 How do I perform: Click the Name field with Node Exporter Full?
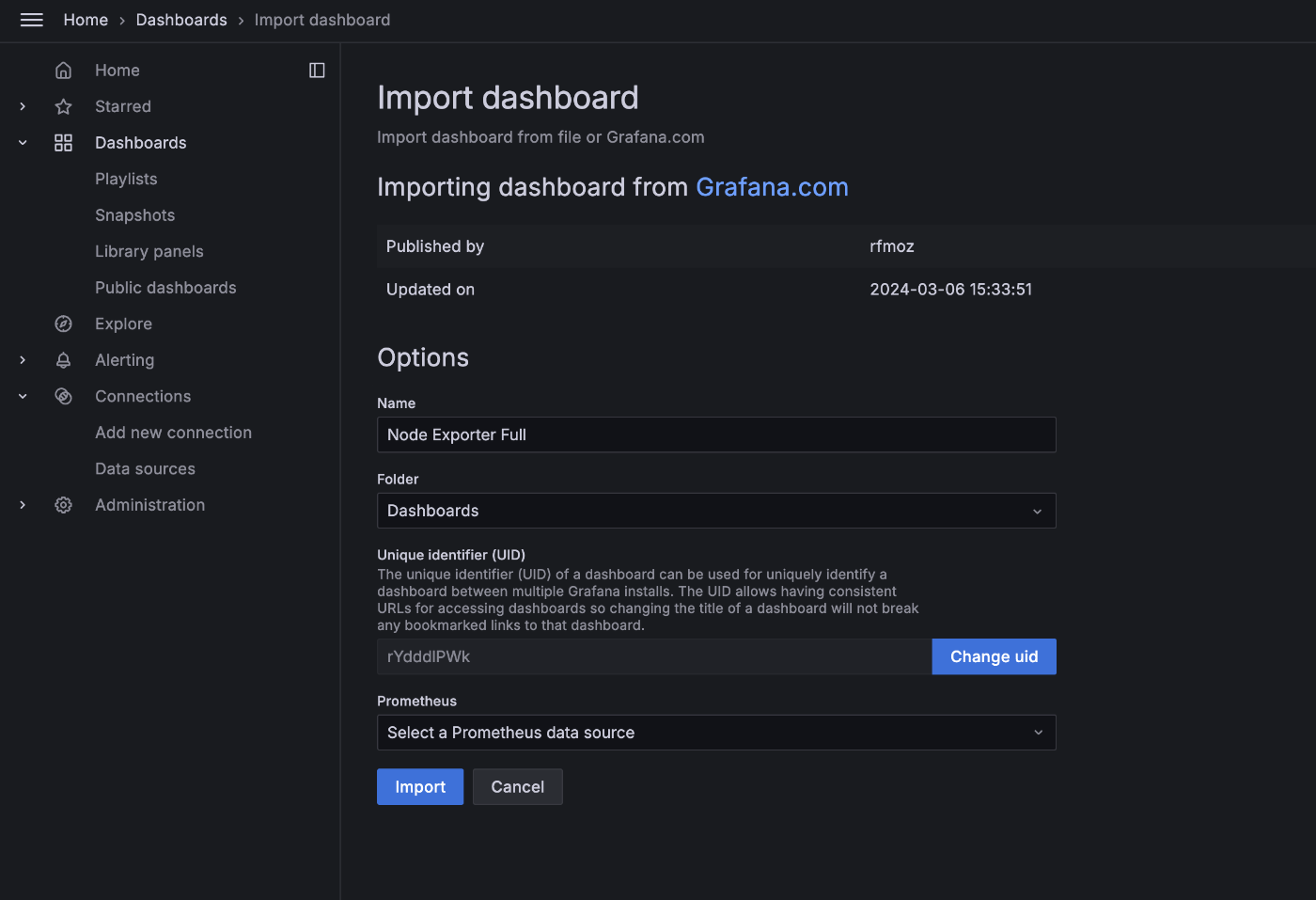tap(716, 434)
